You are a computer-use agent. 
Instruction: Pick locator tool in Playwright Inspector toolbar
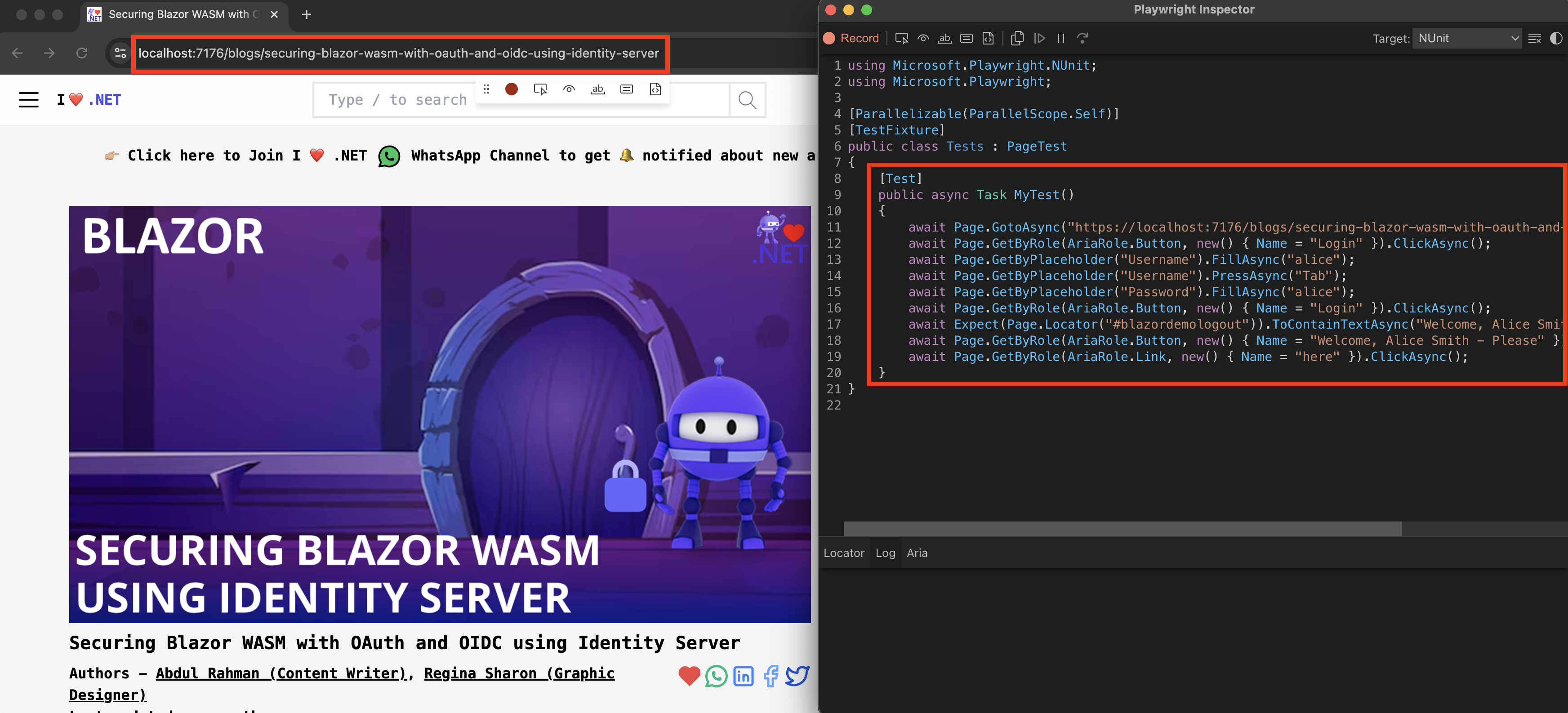coord(901,38)
